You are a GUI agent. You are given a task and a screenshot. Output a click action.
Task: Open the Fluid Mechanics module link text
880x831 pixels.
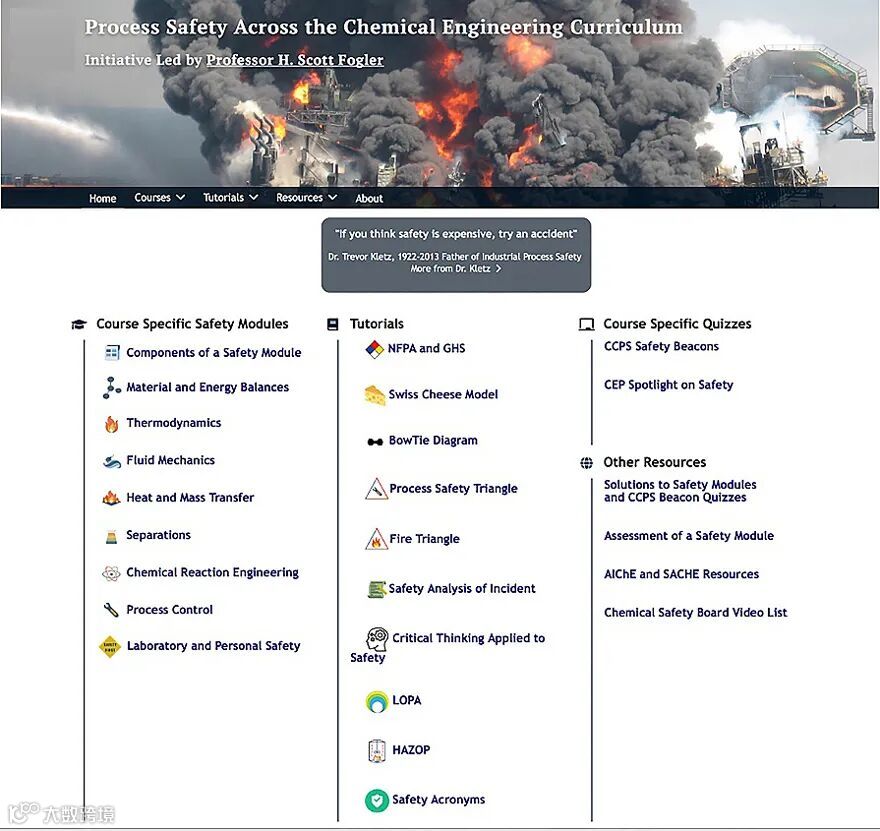pos(170,460)
